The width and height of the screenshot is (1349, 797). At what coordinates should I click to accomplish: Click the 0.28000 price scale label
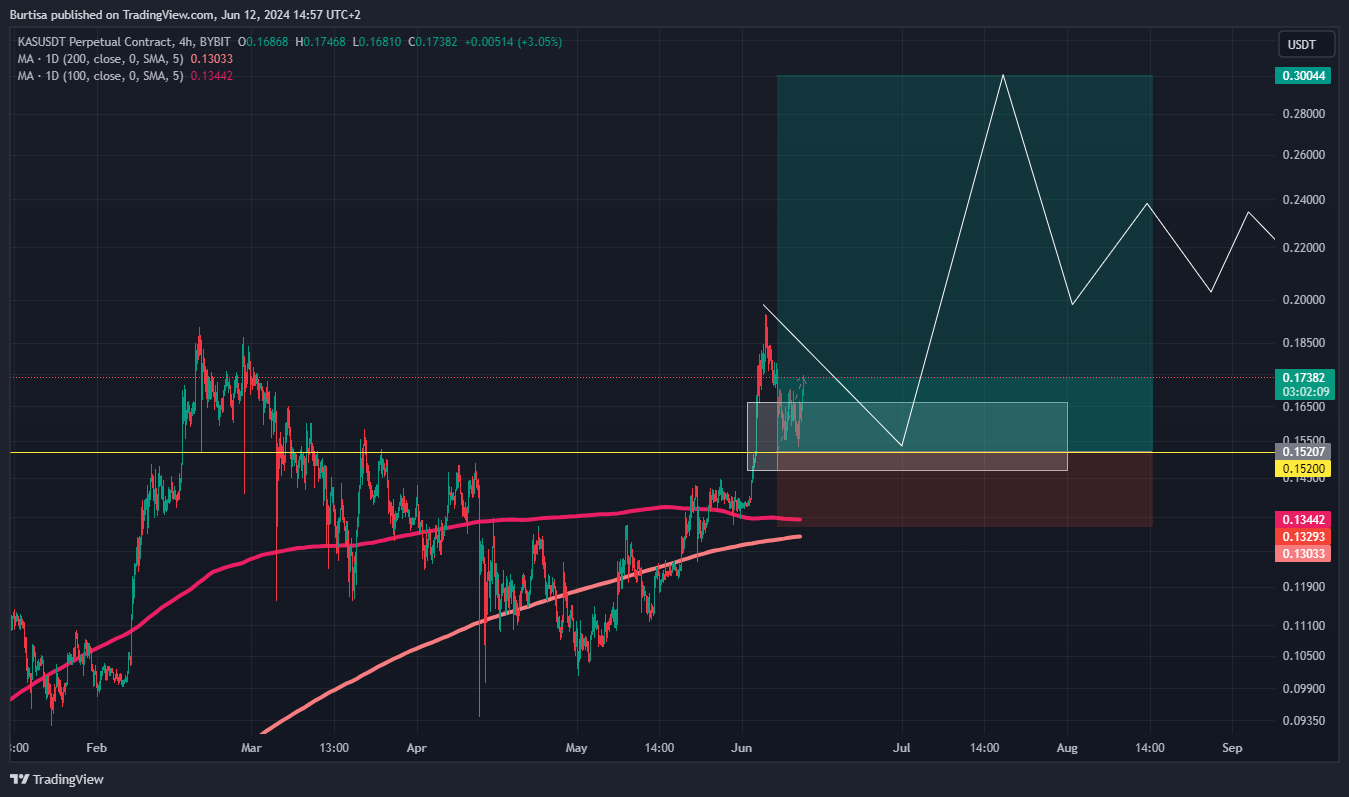point(1305,114)
